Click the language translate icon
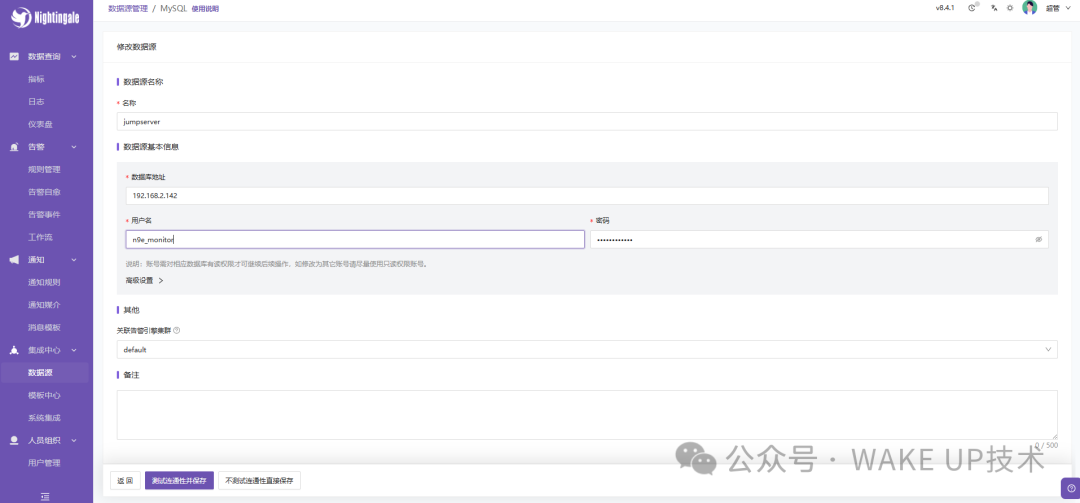This screenshot has height=503, width=1080. (994, 8)
